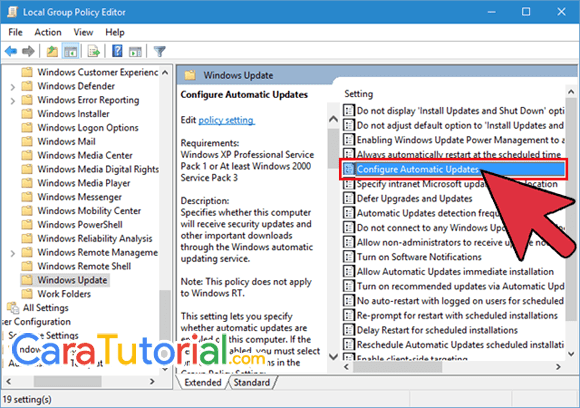Click the Up one level folder icon

pos(52,51)
